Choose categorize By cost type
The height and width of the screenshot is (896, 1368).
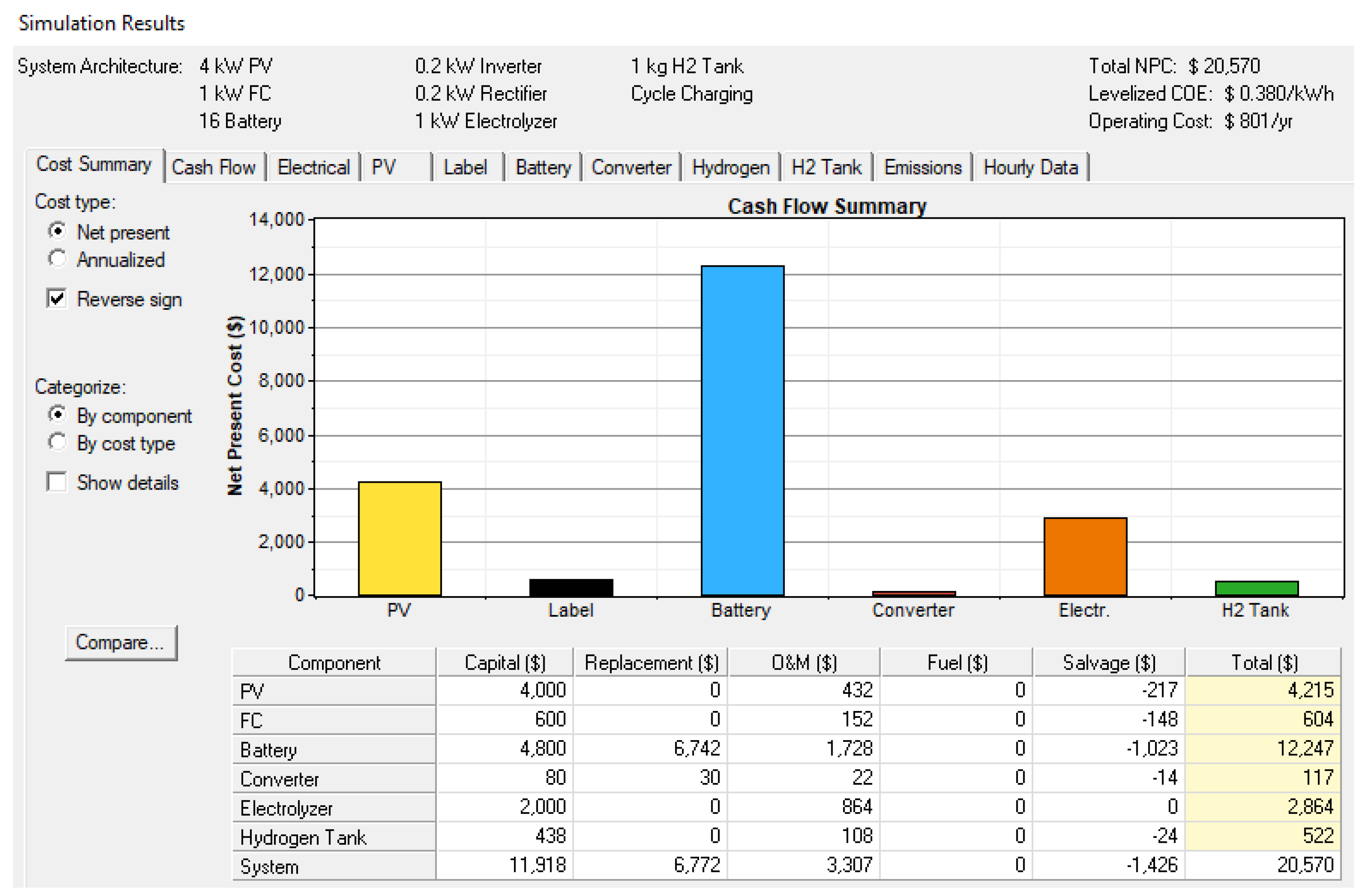(x=58, y=443)
